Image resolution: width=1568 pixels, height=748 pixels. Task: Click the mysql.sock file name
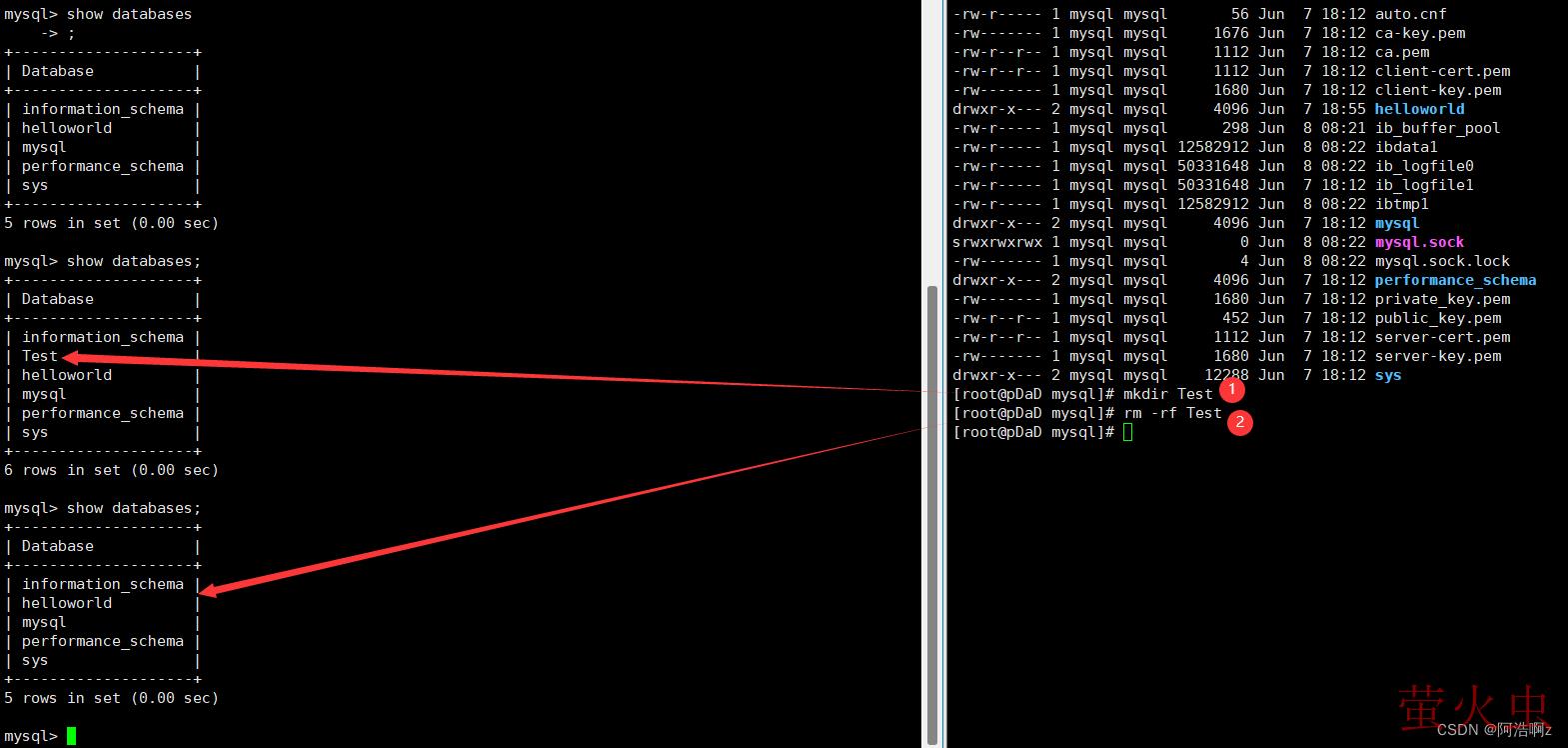click(1419, 242)
